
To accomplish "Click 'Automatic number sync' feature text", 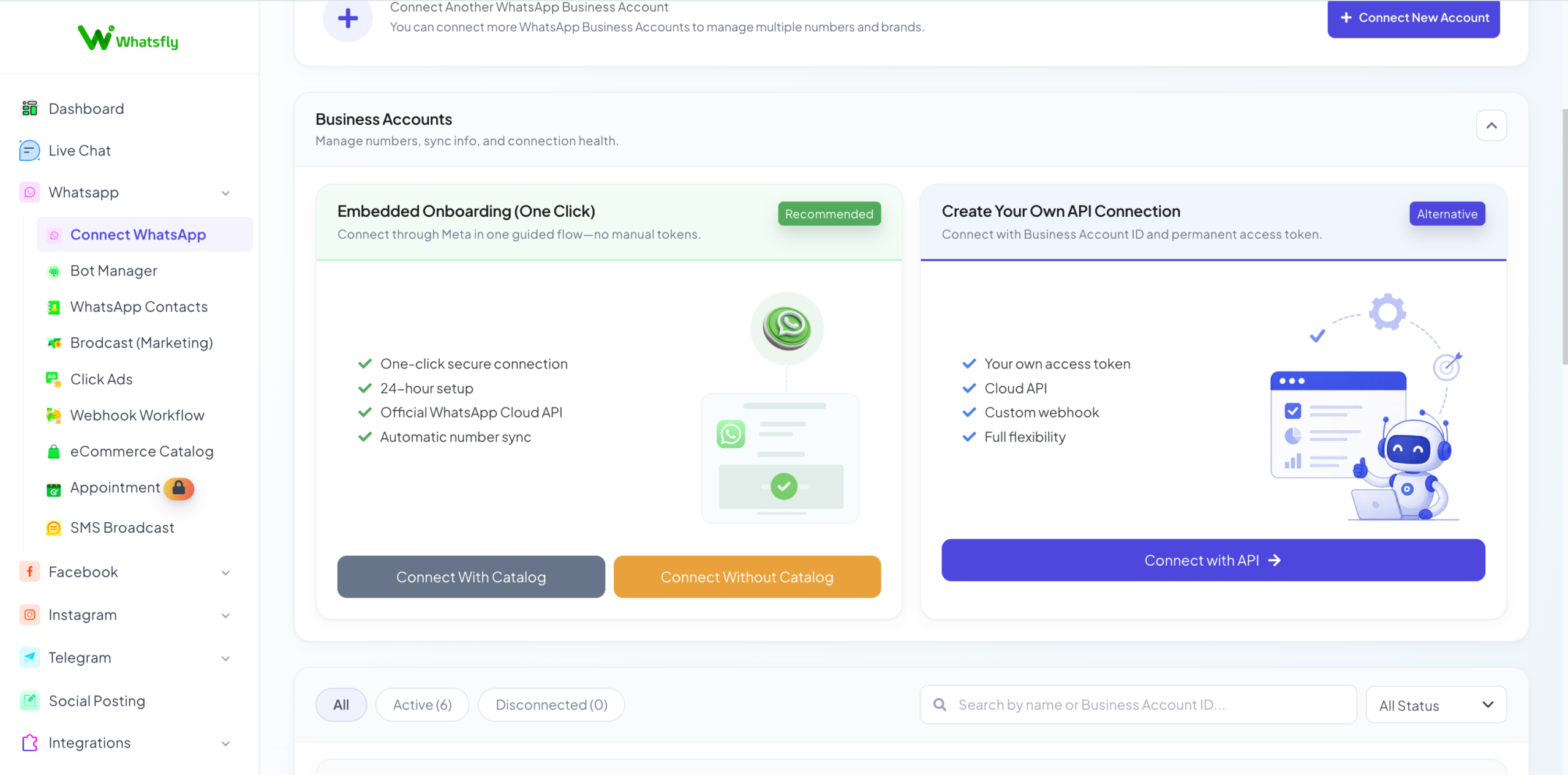I will [456, 437].
